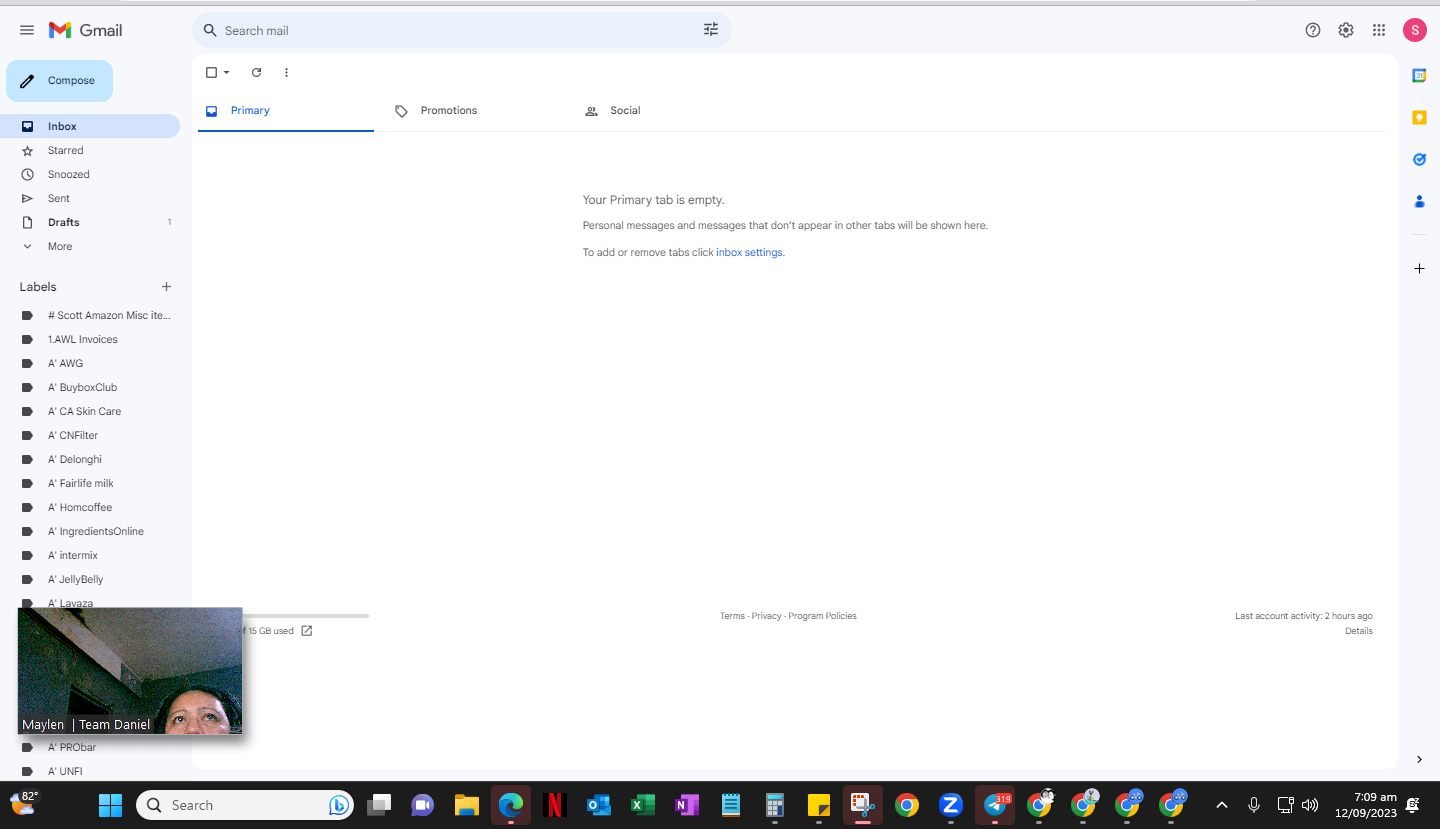
Task: Show hidden icons in system tray
Action: pyautogui.click(x=1221, y=805)
